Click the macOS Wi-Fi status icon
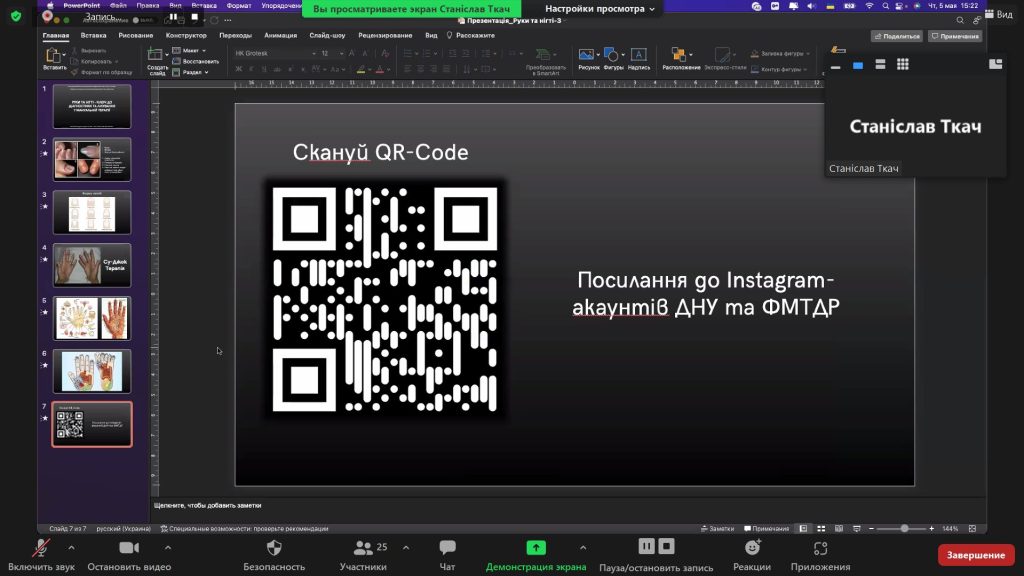Screen dimensions: 1024x576 [x=869, y=6]
